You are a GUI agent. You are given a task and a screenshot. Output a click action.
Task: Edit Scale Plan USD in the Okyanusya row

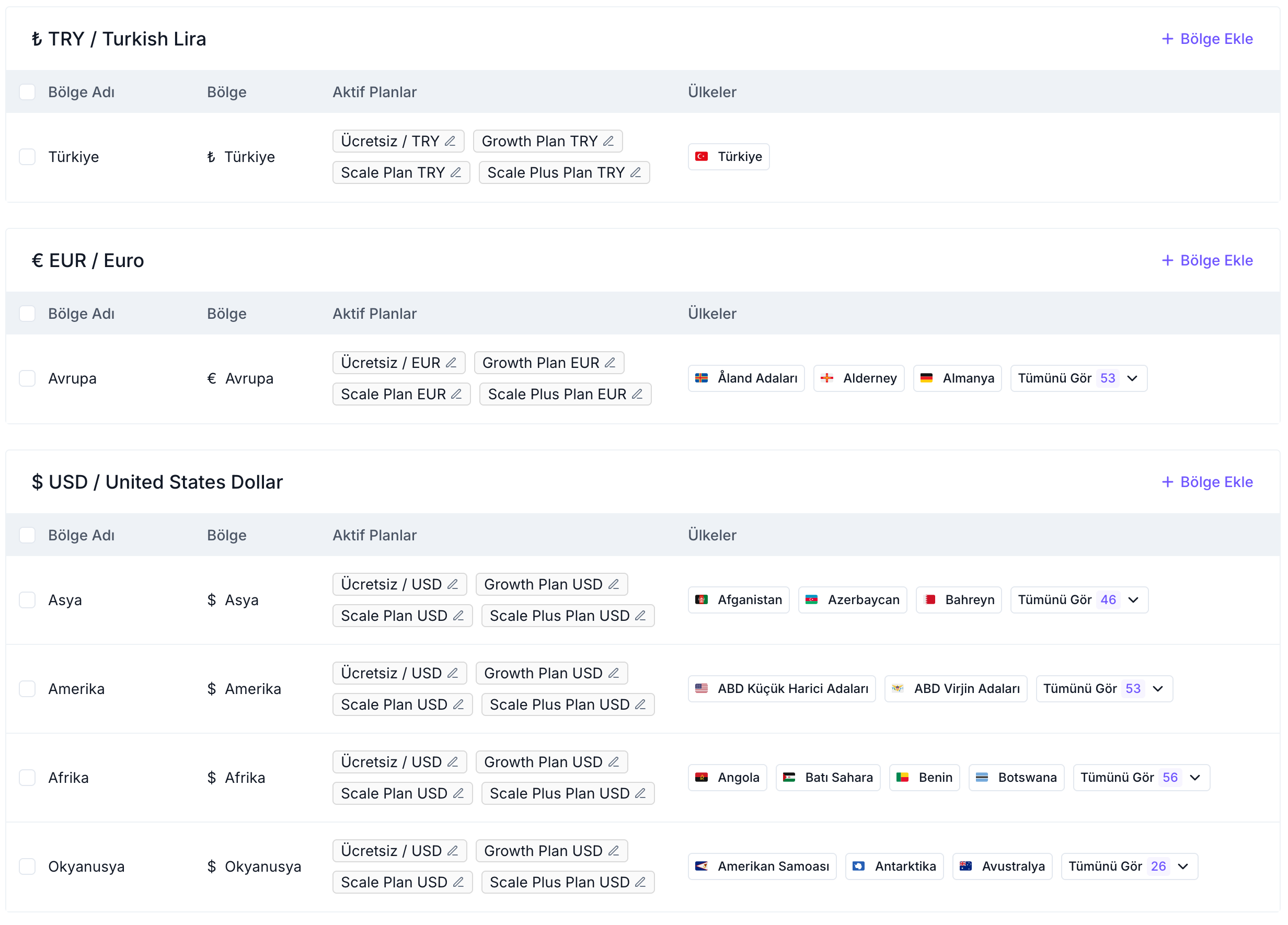[x=458, y=882]
